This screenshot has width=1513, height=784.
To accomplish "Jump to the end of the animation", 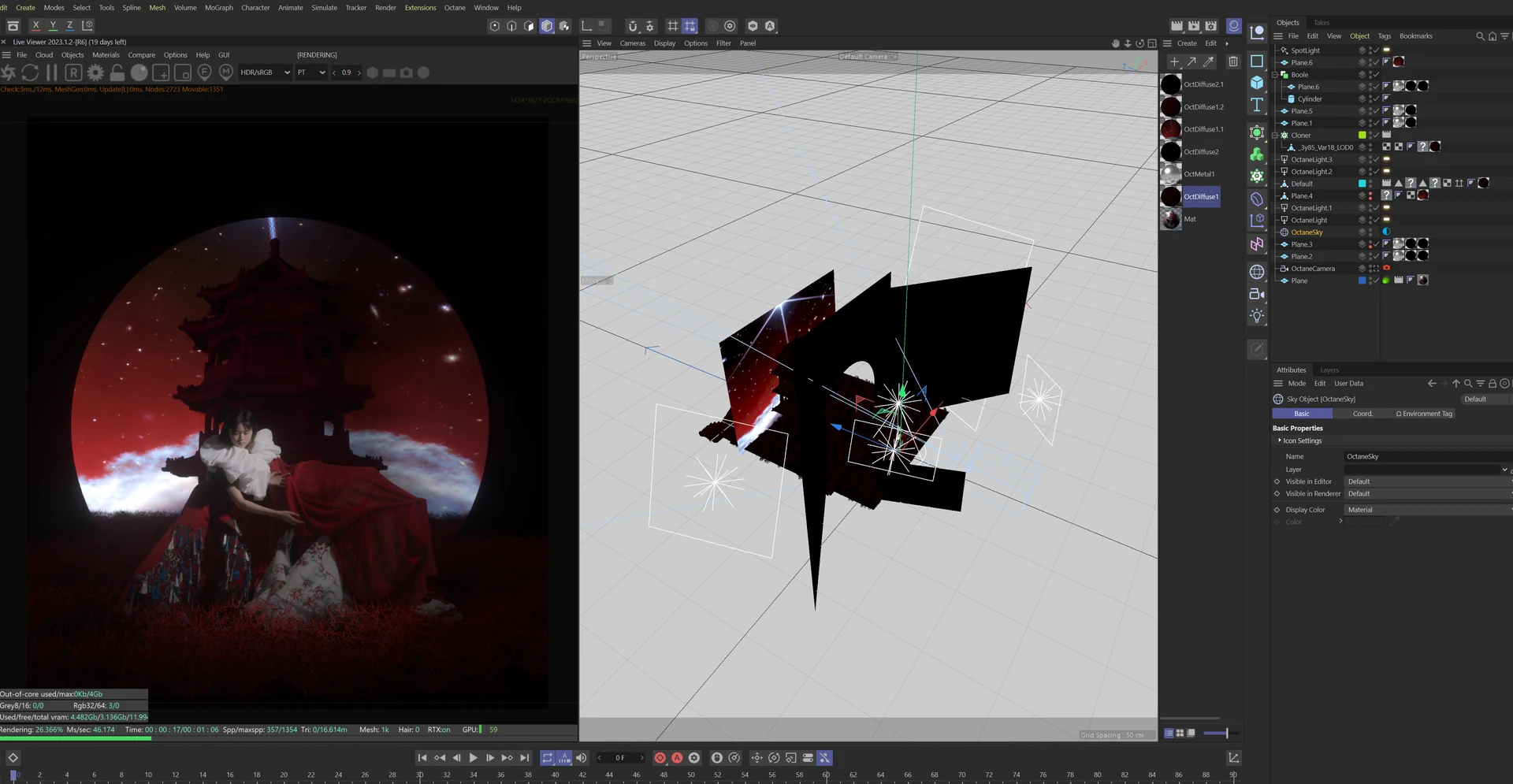I will tap(524, 758).
